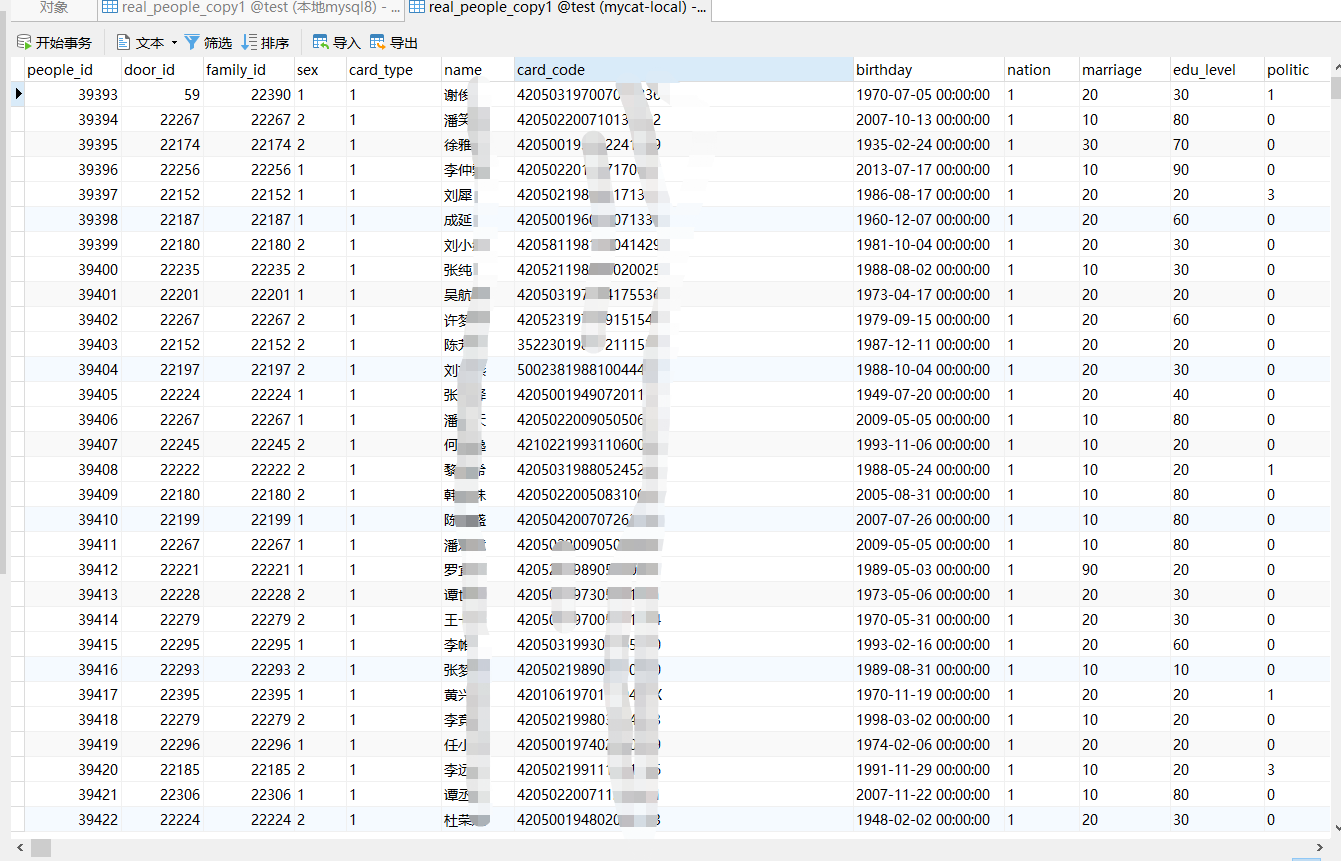Click the family_id column header
Image resolution: width=1341 pixels, height=861 pixels.
pos(248,70)
